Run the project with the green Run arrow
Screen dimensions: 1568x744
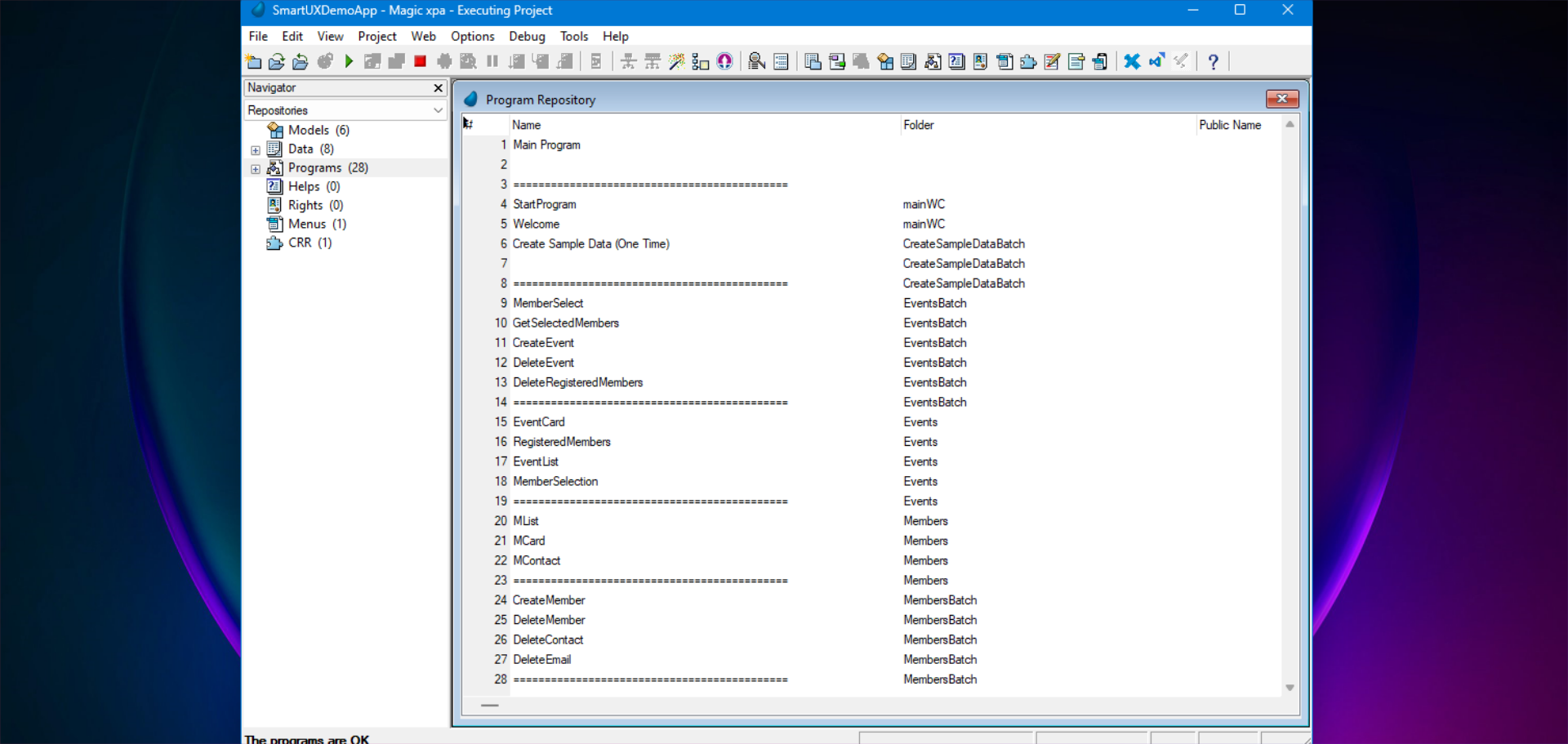[349, 60]
